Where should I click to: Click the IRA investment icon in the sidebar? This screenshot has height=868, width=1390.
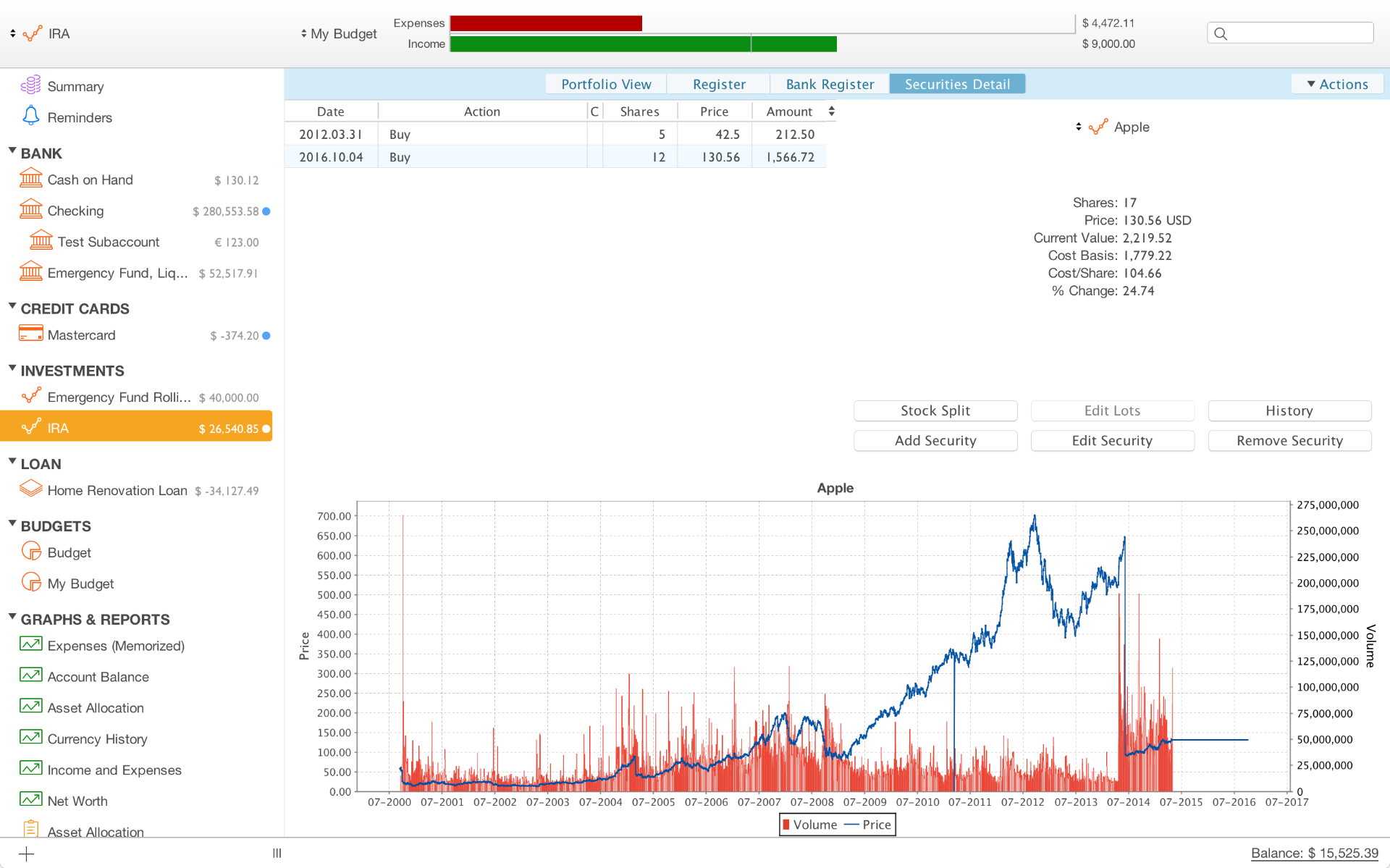tap(31, 427)
